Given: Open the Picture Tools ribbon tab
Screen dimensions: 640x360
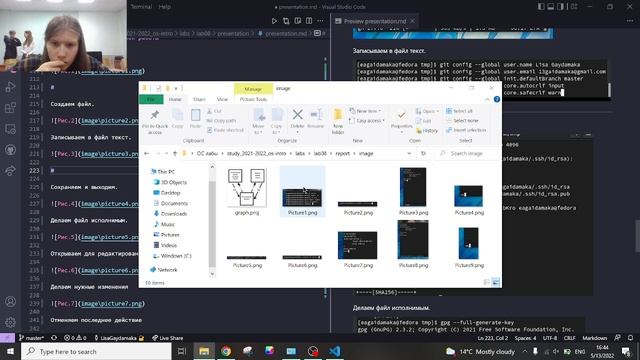Looking at the screenshot, I should pyautogui.click(x=253, y=99).
